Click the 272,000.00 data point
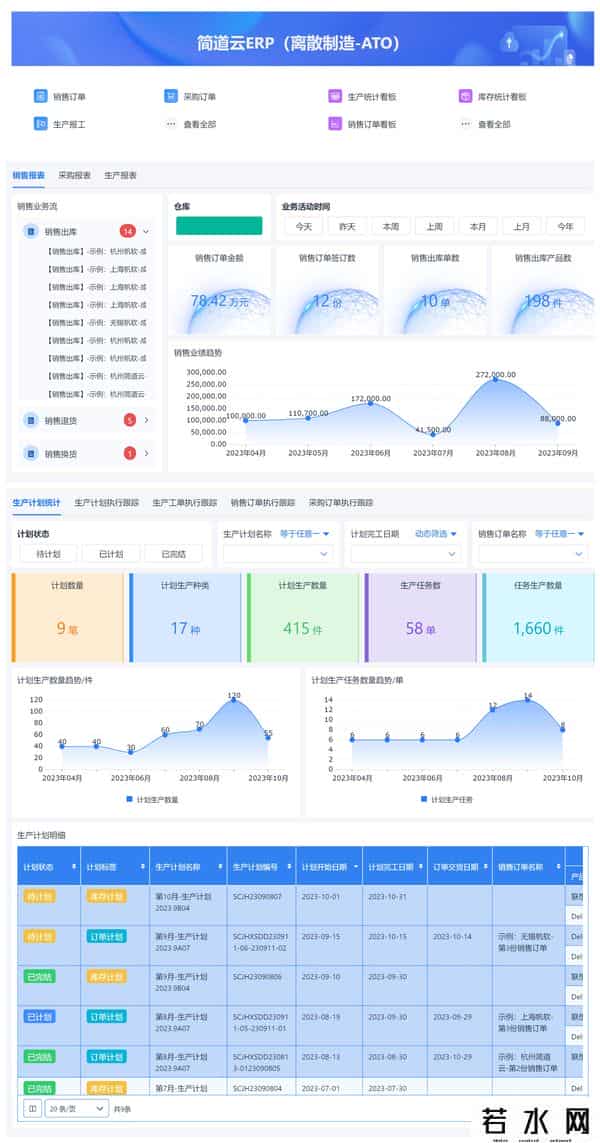The width and height of the screenshot is (600, 1143). 495,380
